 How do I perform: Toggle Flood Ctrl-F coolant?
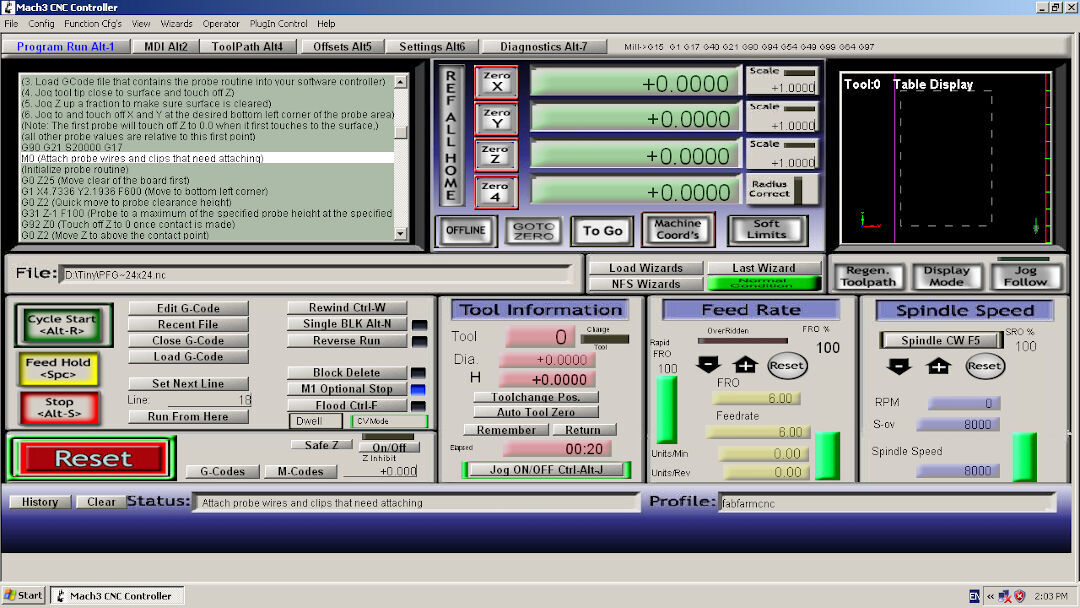pyautogui.click(x=347, y=406)
